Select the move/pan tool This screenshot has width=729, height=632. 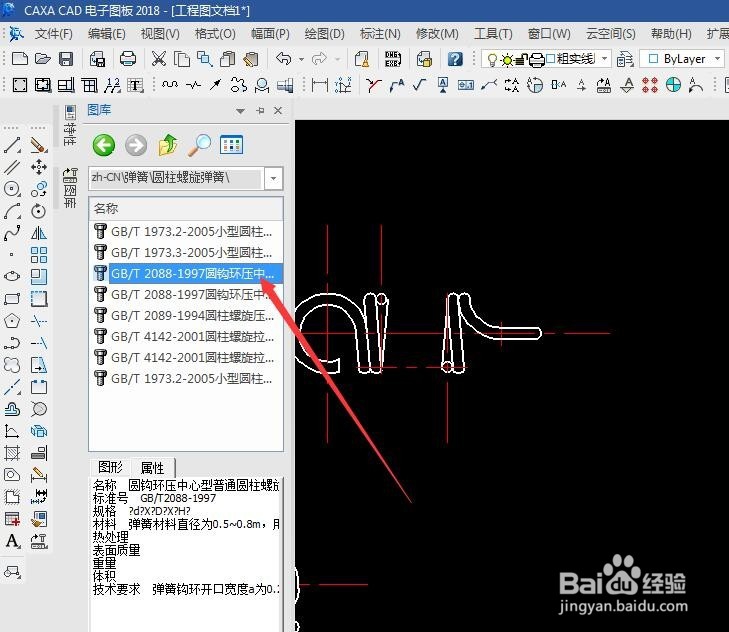point(39,167)
